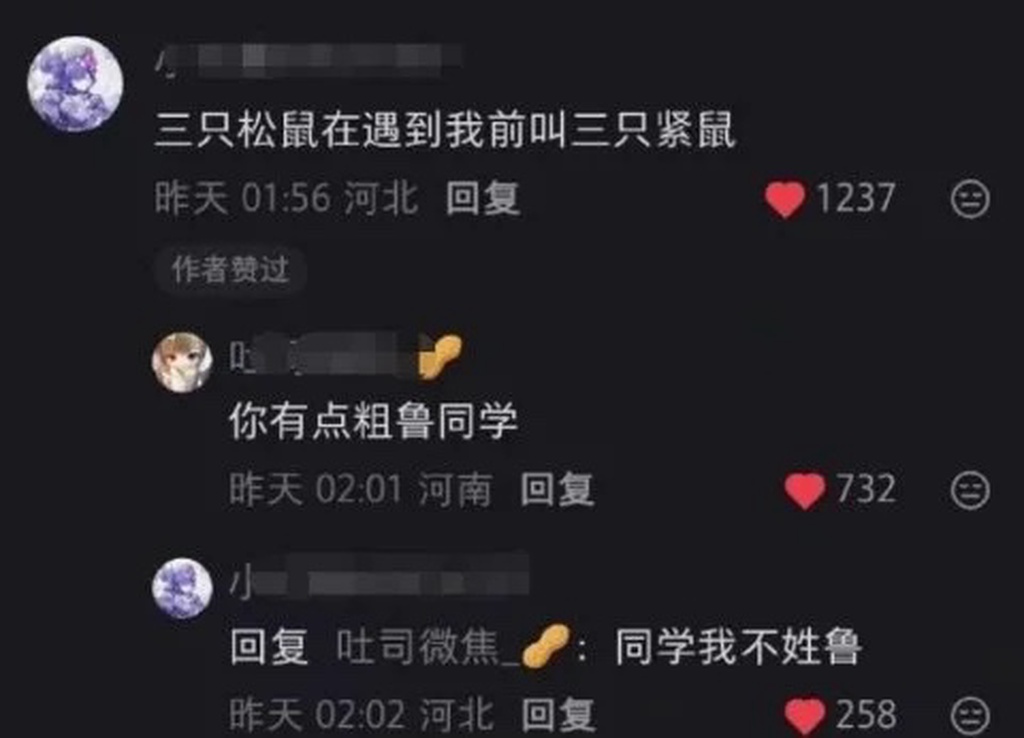Like the comment with 1237 likes
Image resolution: width=1024 pixels, height=738 pixels.
(x=784, y=199)
